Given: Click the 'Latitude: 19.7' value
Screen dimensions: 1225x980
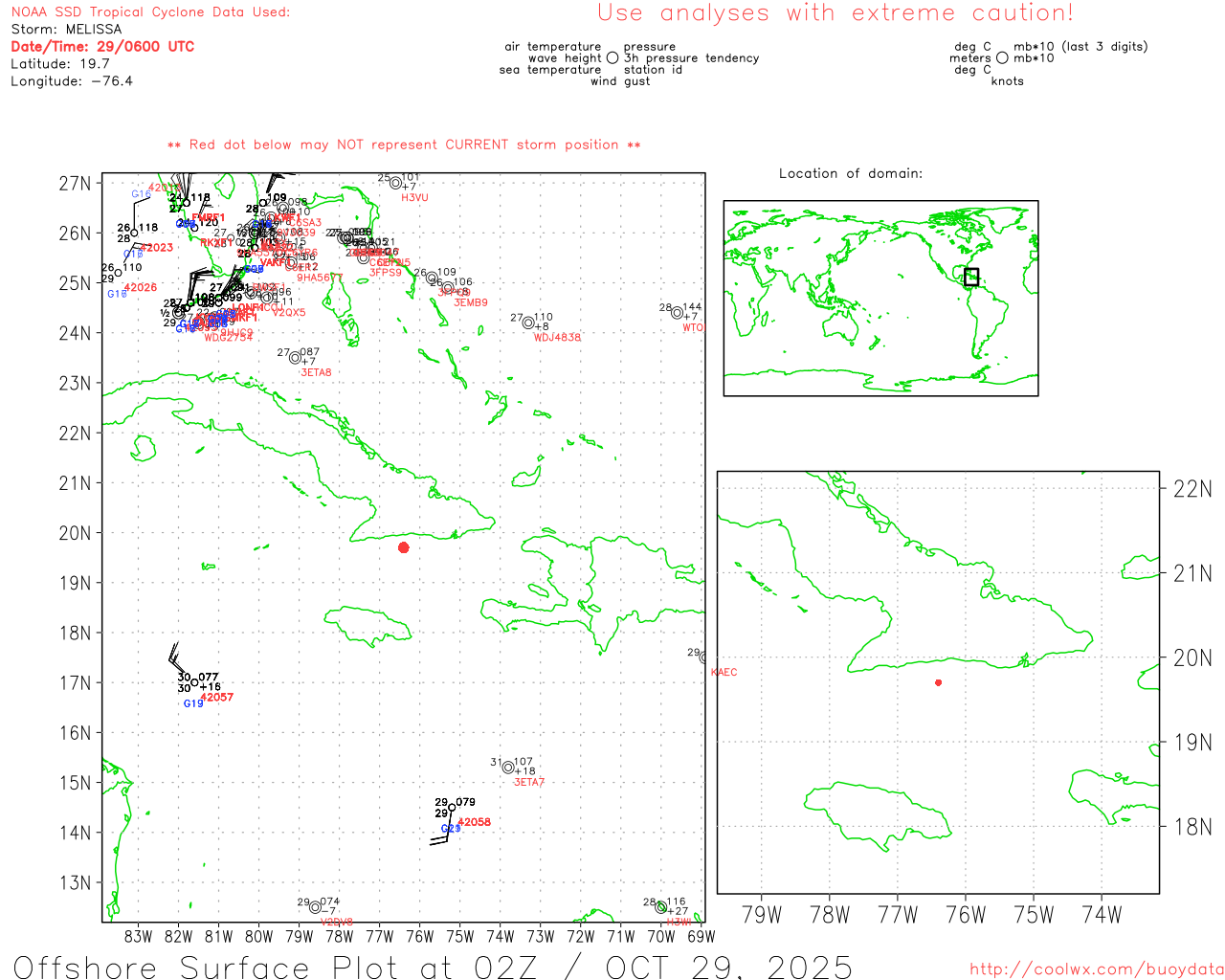Looking at the screenshot, I should [60, 64].
